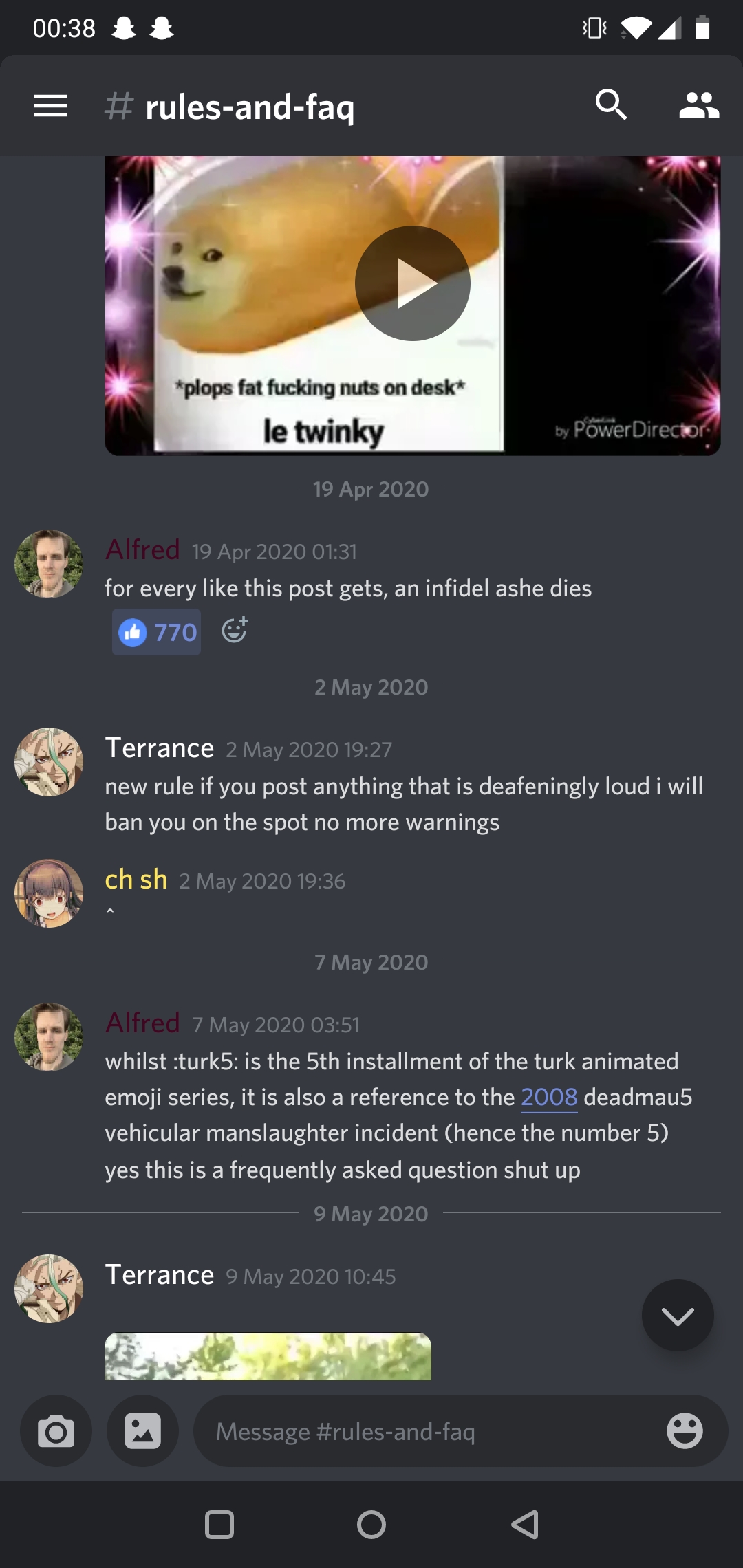Tap the search magnifier icon
Viewport: 743px width, 1568px height.
611,105
